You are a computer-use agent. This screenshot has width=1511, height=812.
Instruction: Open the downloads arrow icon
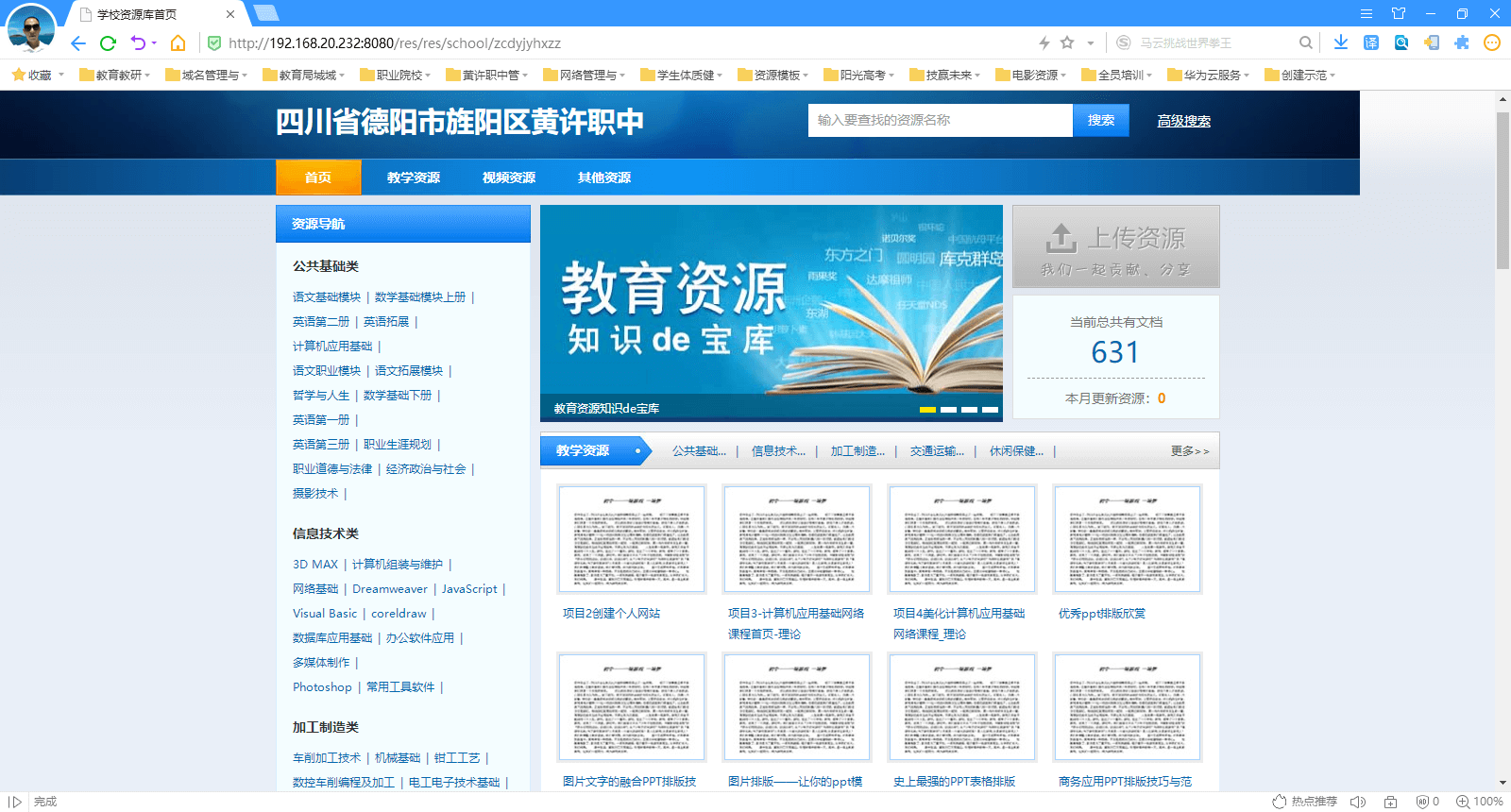click(1340, 42)
